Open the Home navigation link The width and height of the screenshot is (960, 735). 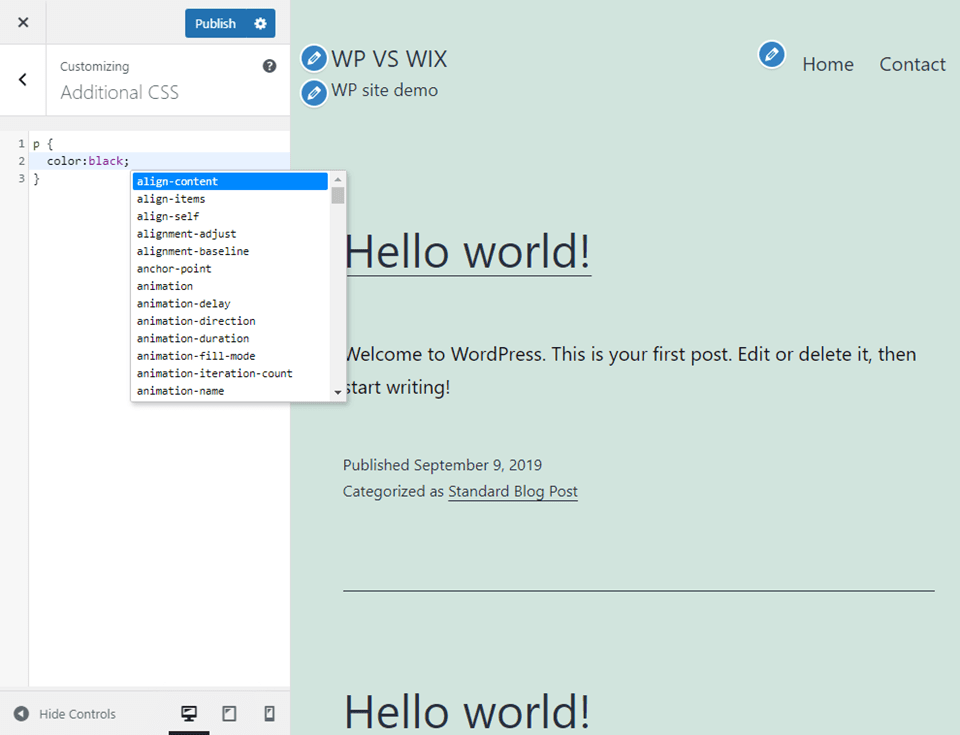828,64
